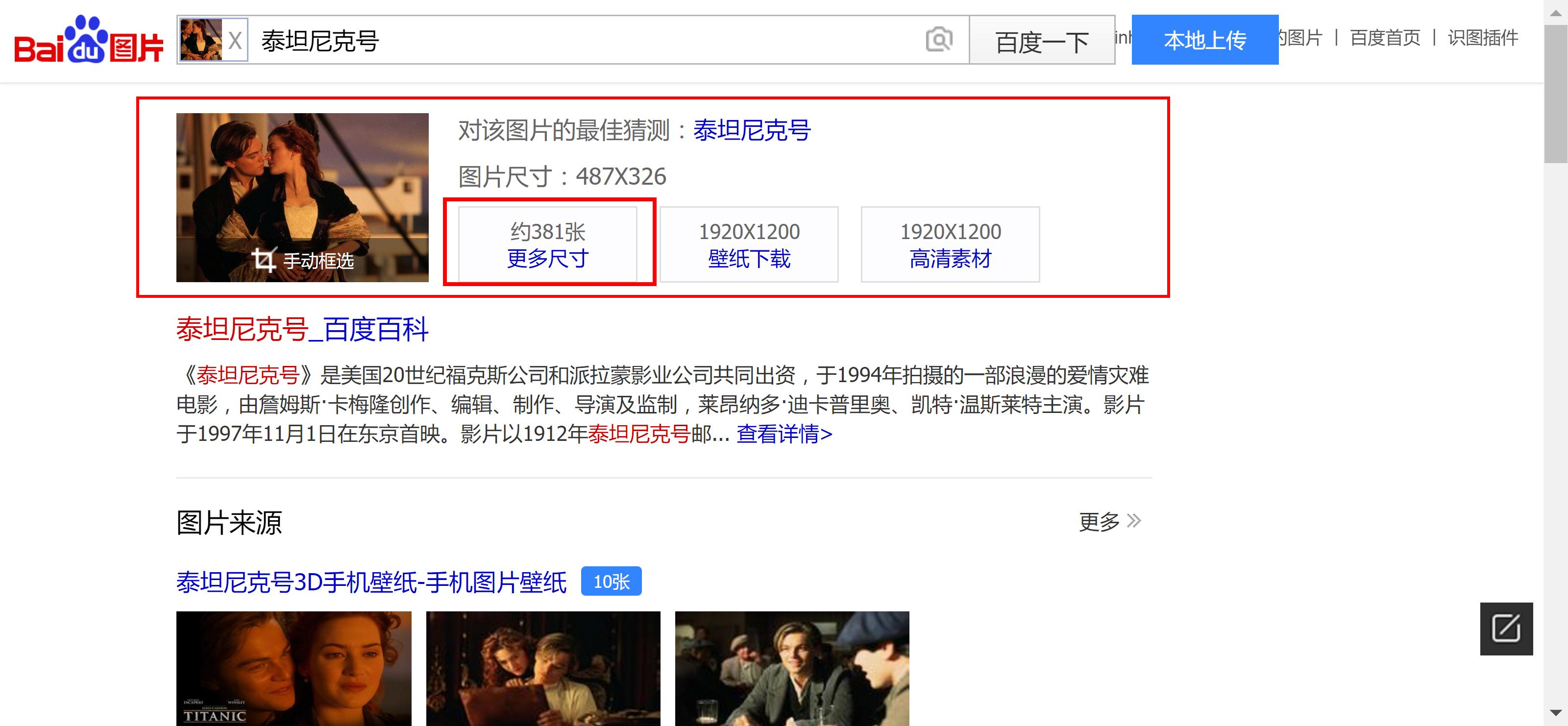The height and width of the screenshot is (726, 1568).
Task: Open the TITANIC poster thumbnail
Action: coord(294,668)
